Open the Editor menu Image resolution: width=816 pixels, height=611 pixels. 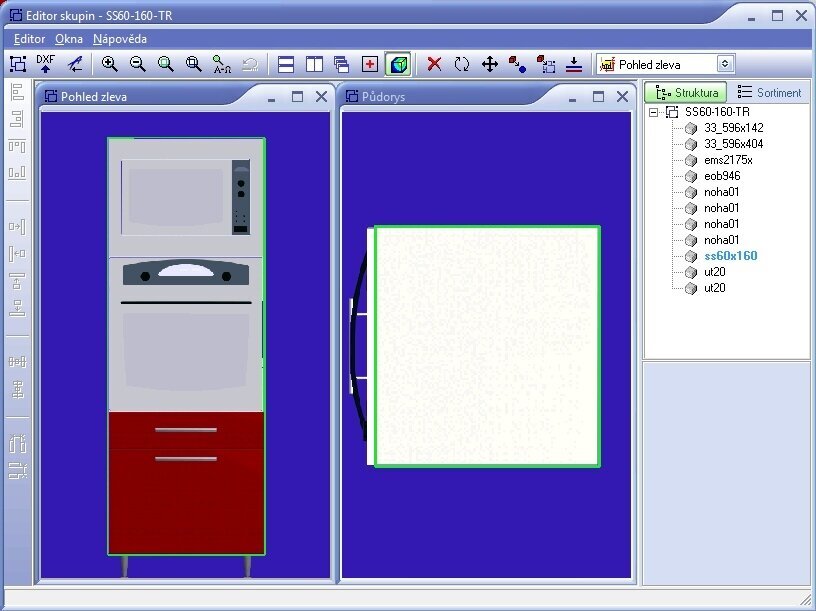(29, 39)
